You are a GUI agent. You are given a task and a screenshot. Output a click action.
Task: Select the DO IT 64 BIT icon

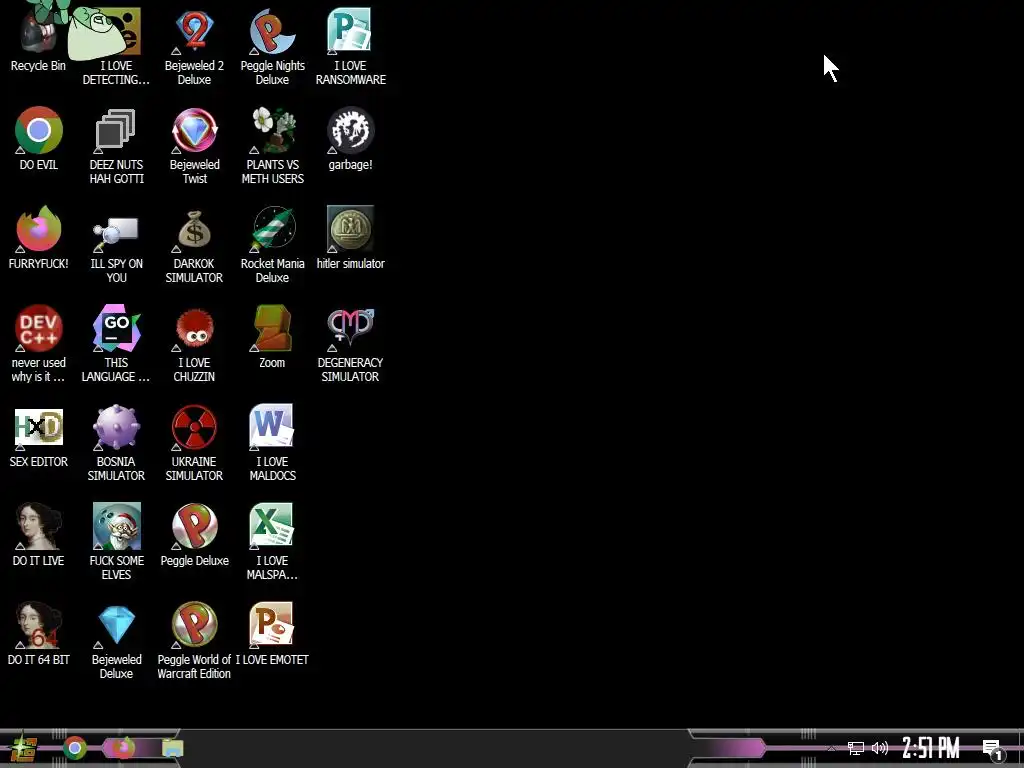[x=39, y=625]
